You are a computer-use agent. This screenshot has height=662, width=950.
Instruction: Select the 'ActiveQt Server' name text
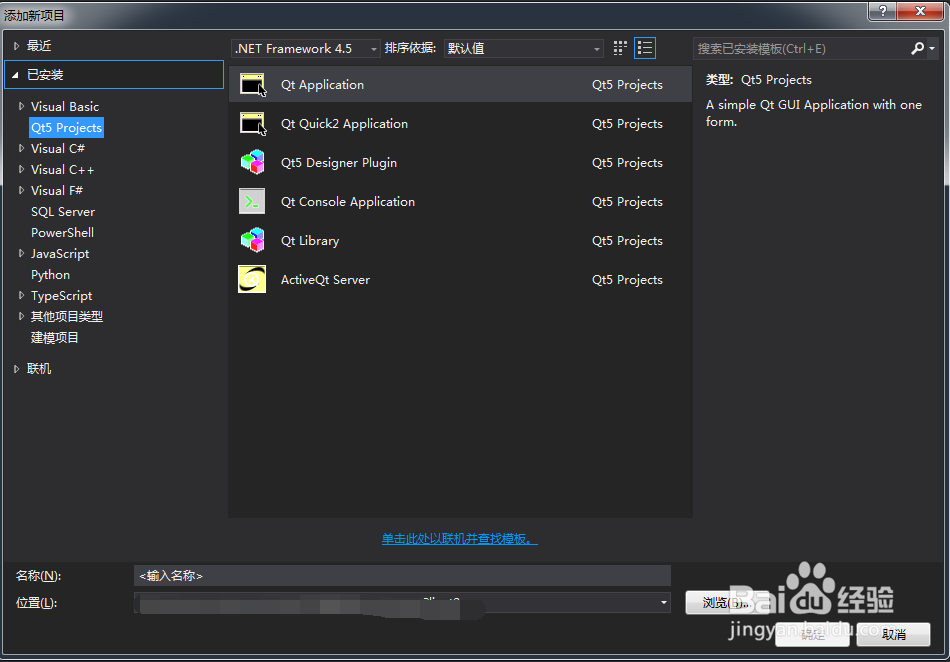coord(325,280)
